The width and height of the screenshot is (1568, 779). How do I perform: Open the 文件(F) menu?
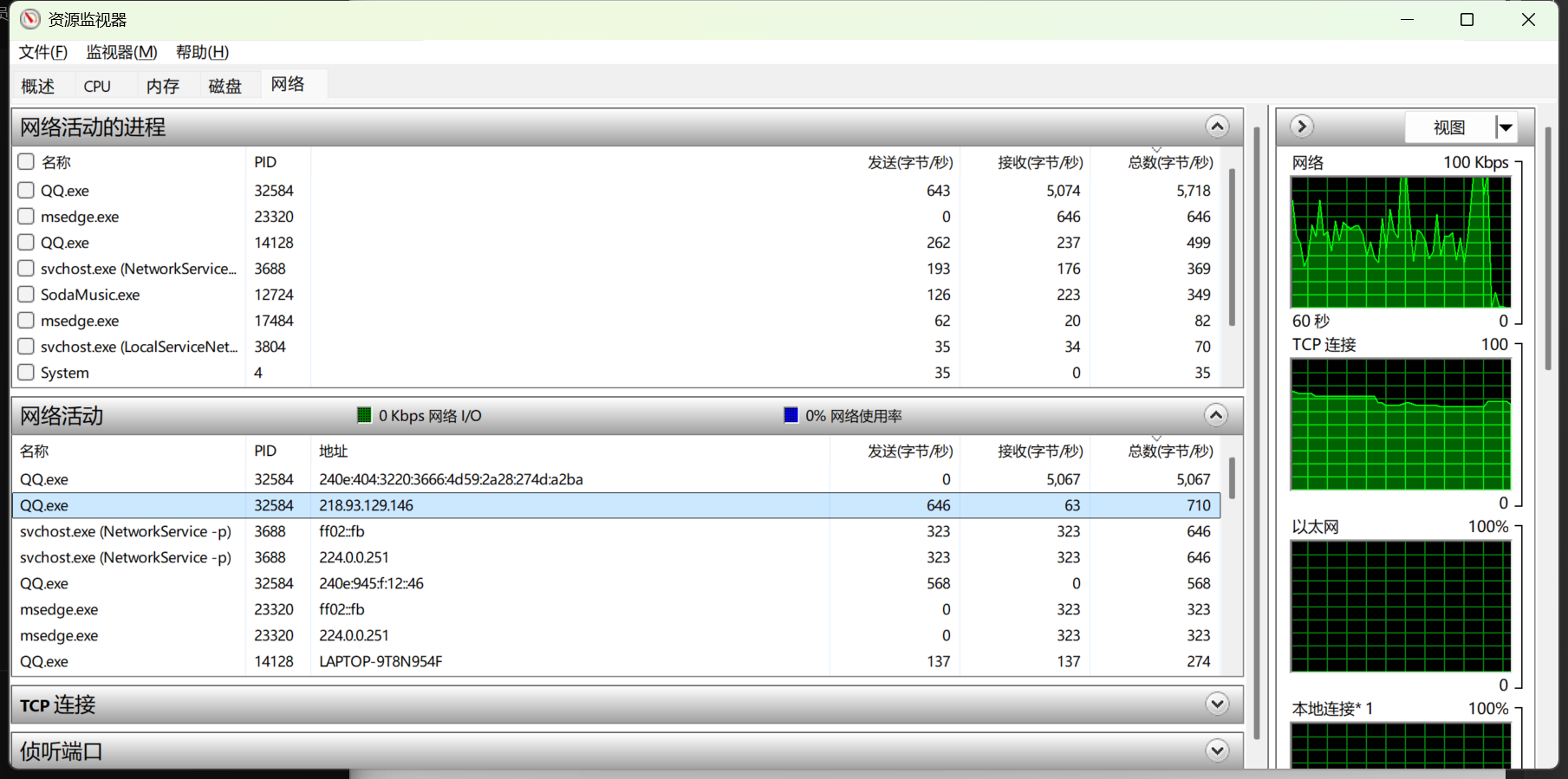43,52
